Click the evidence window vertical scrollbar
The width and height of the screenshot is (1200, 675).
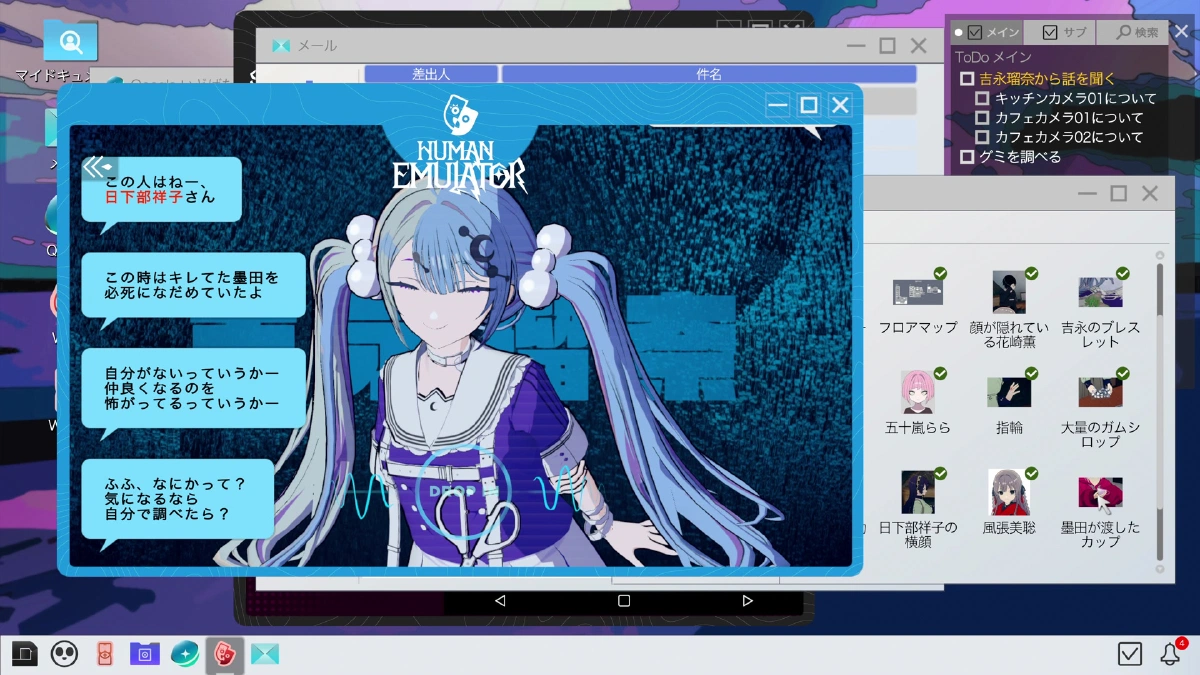[1160, 411]
